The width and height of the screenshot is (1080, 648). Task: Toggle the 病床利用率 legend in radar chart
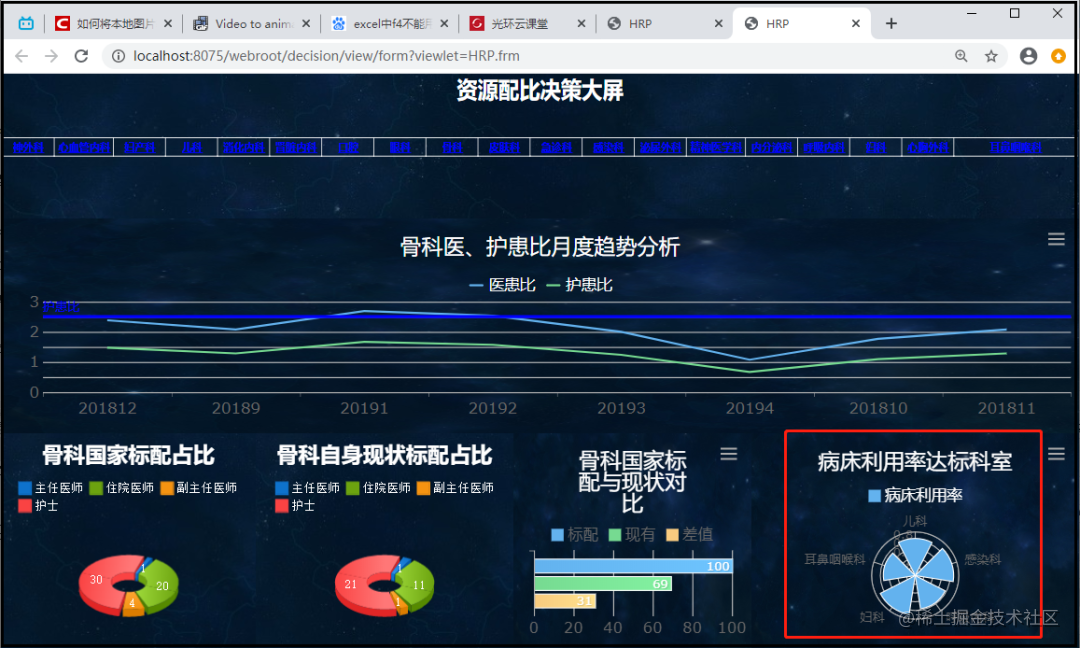point(915,495)
